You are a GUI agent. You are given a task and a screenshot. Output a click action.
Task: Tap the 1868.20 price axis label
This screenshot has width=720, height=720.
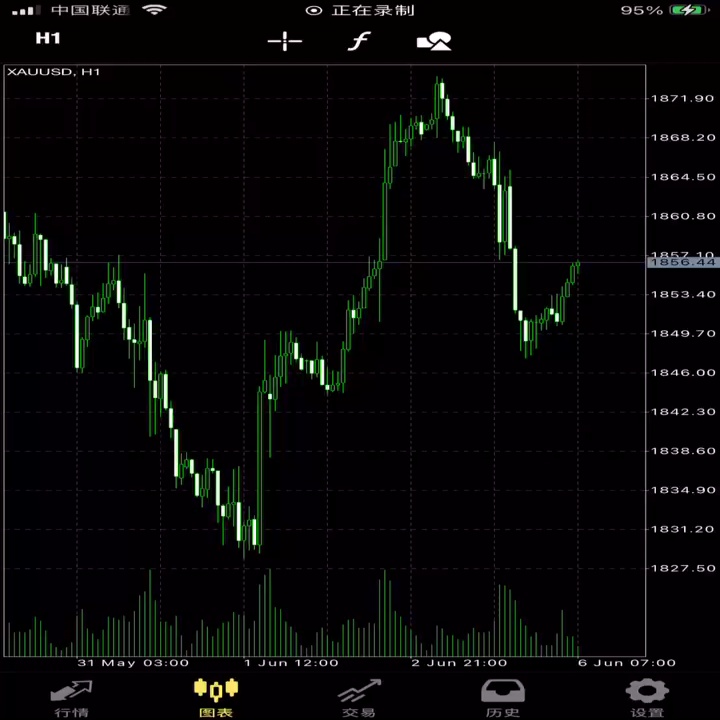(683, 137)
